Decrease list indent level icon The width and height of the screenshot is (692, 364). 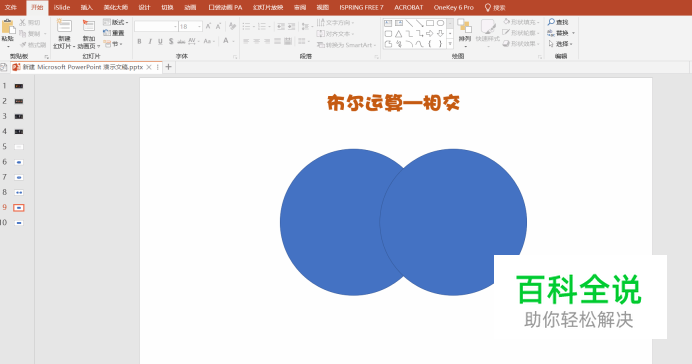point(281,27)
